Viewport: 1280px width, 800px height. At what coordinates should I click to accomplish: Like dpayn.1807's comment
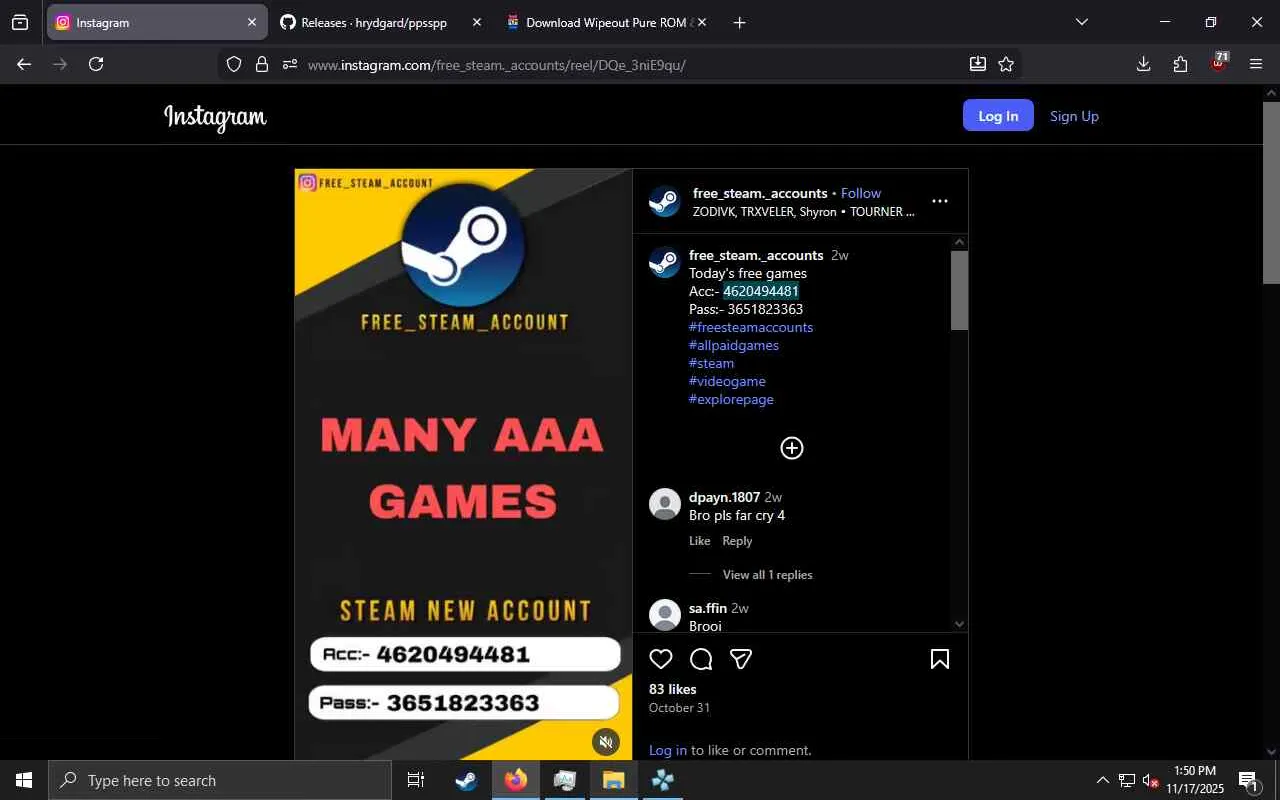700,541
